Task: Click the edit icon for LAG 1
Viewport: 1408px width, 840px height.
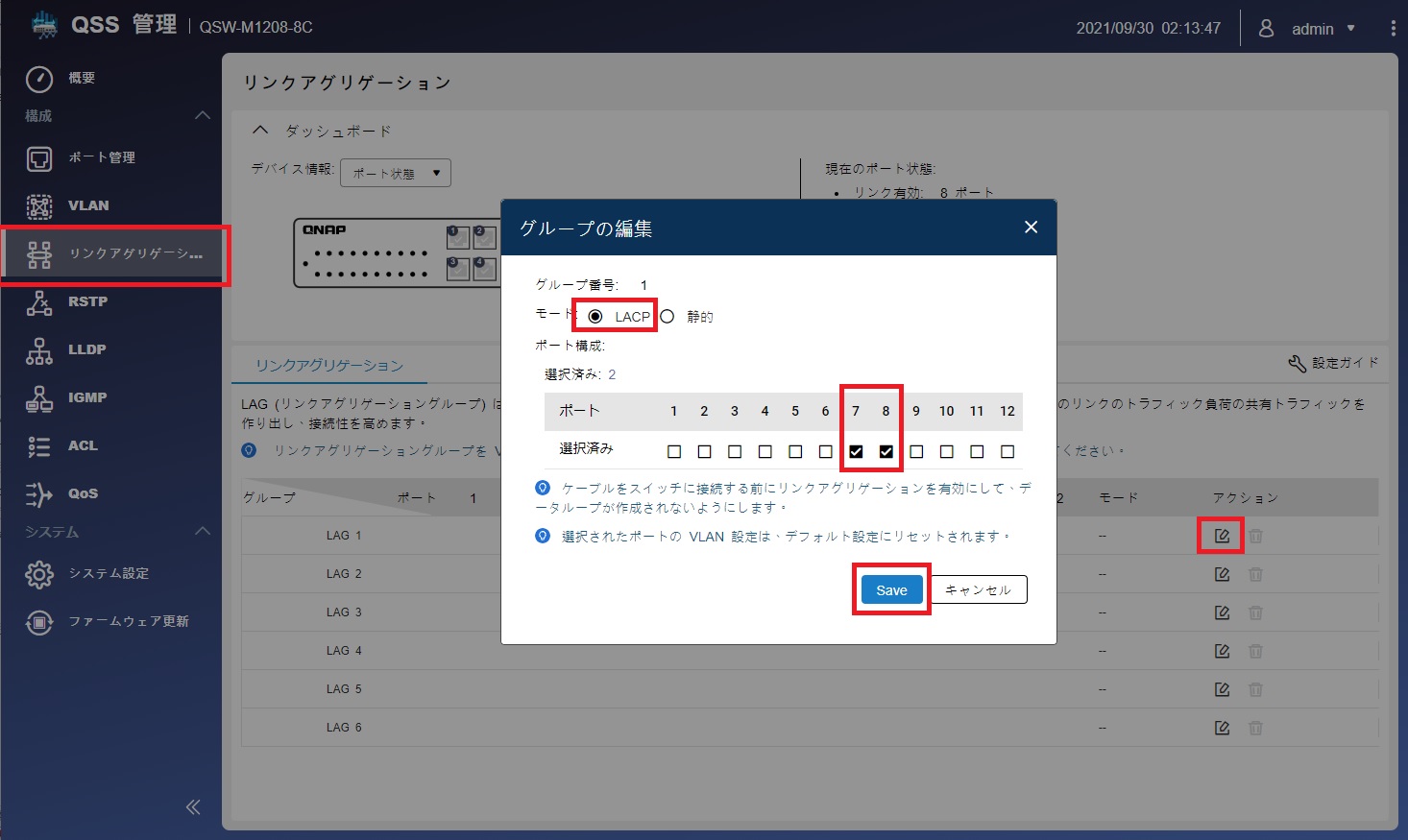Action: click(x=1222, y=536)
